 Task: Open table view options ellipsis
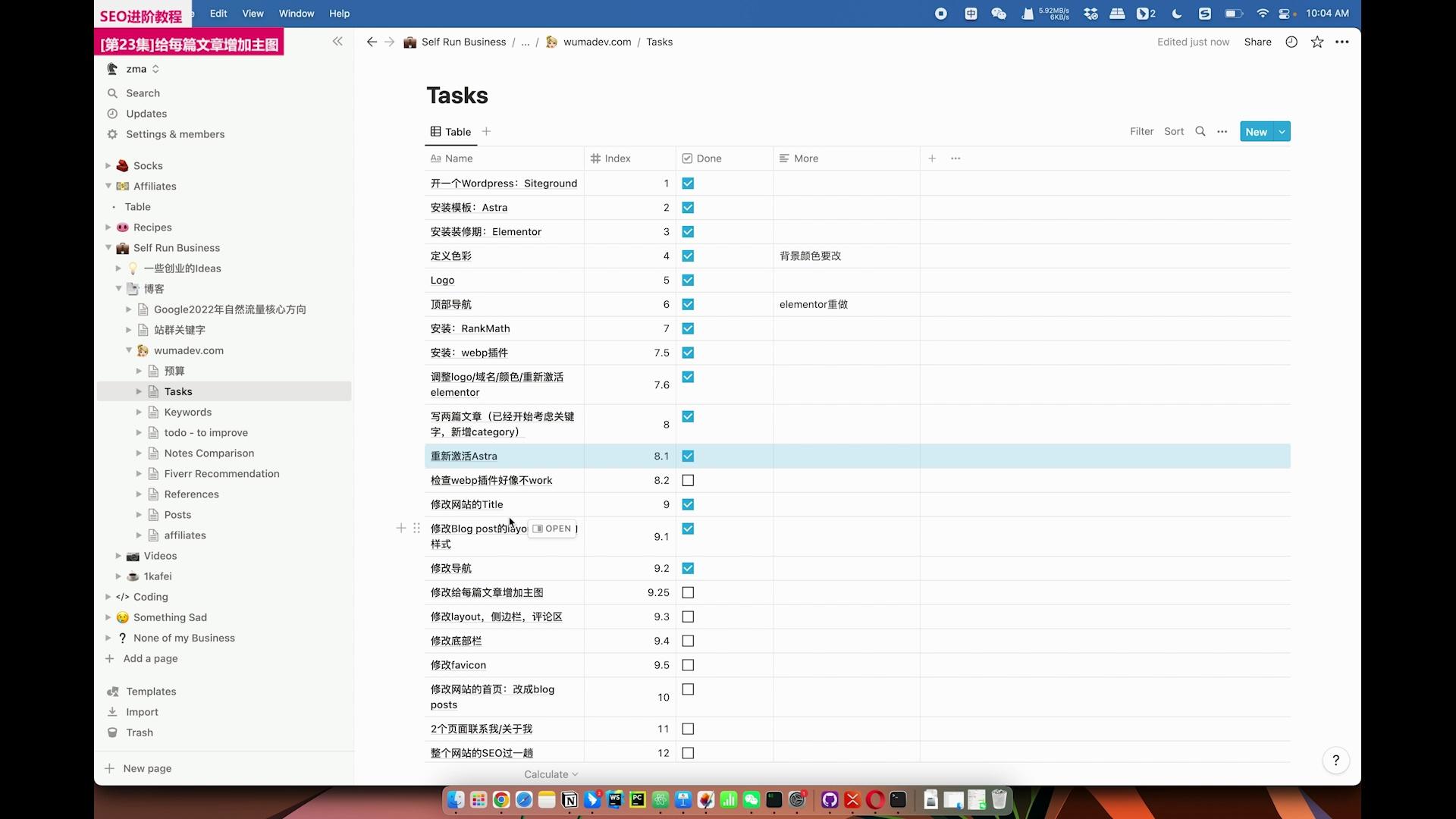click(1222, 131)
